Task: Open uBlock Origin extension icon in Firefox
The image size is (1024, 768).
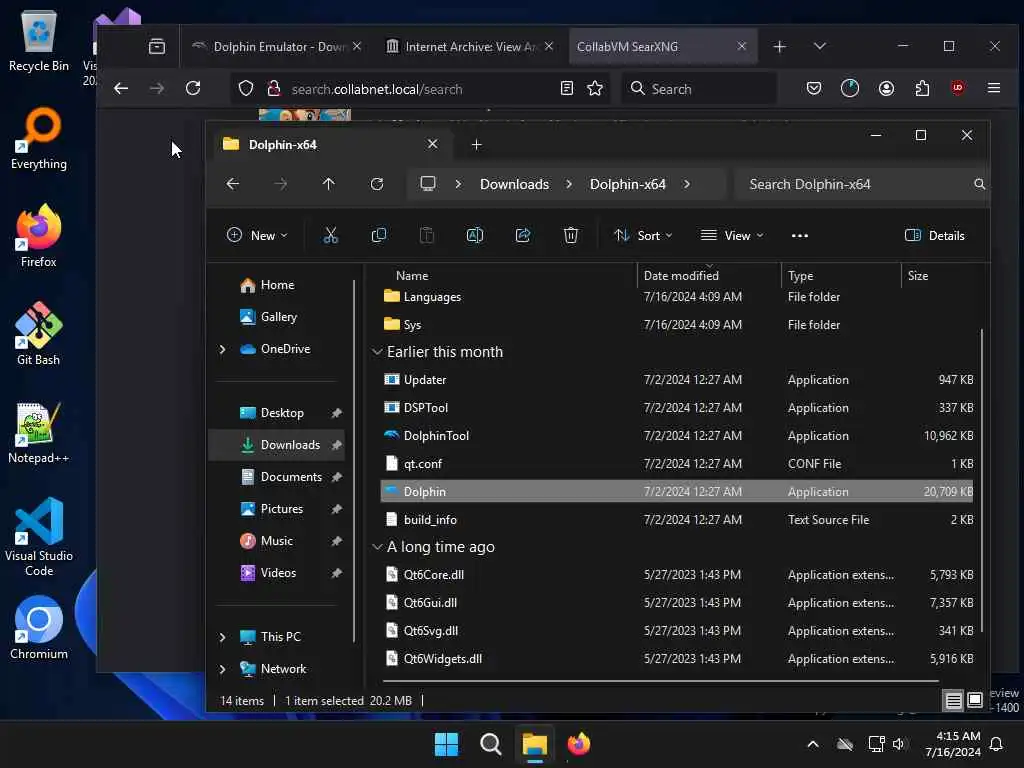Action: point(958,88)
